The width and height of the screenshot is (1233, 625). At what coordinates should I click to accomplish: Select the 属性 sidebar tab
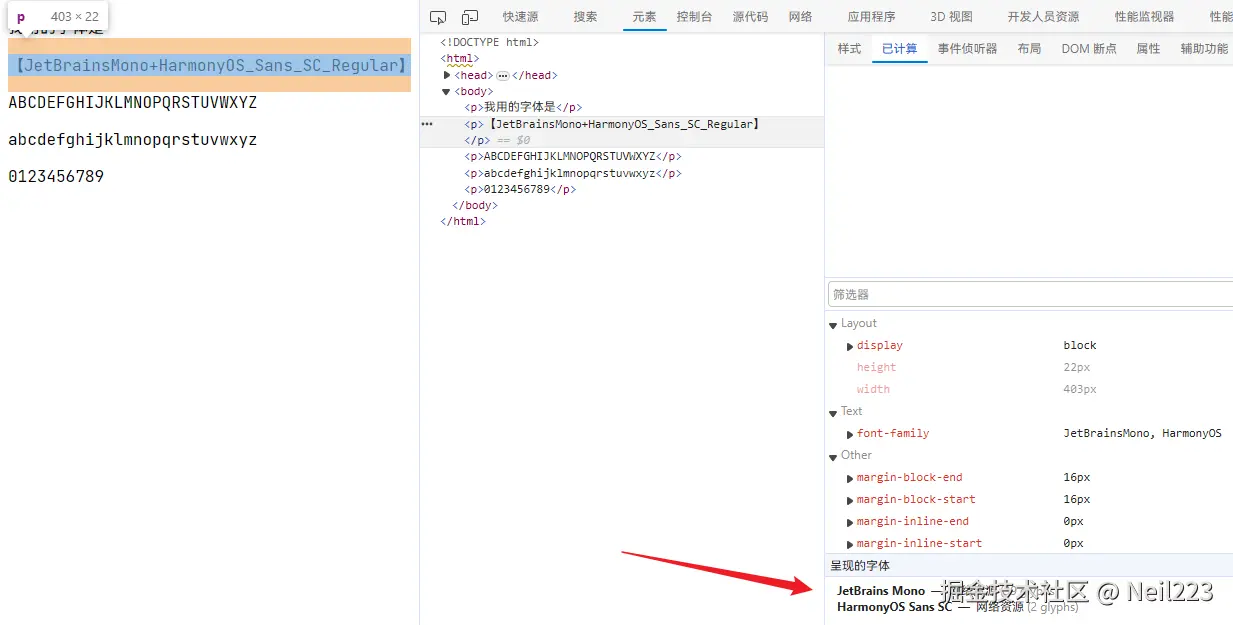1148,49
